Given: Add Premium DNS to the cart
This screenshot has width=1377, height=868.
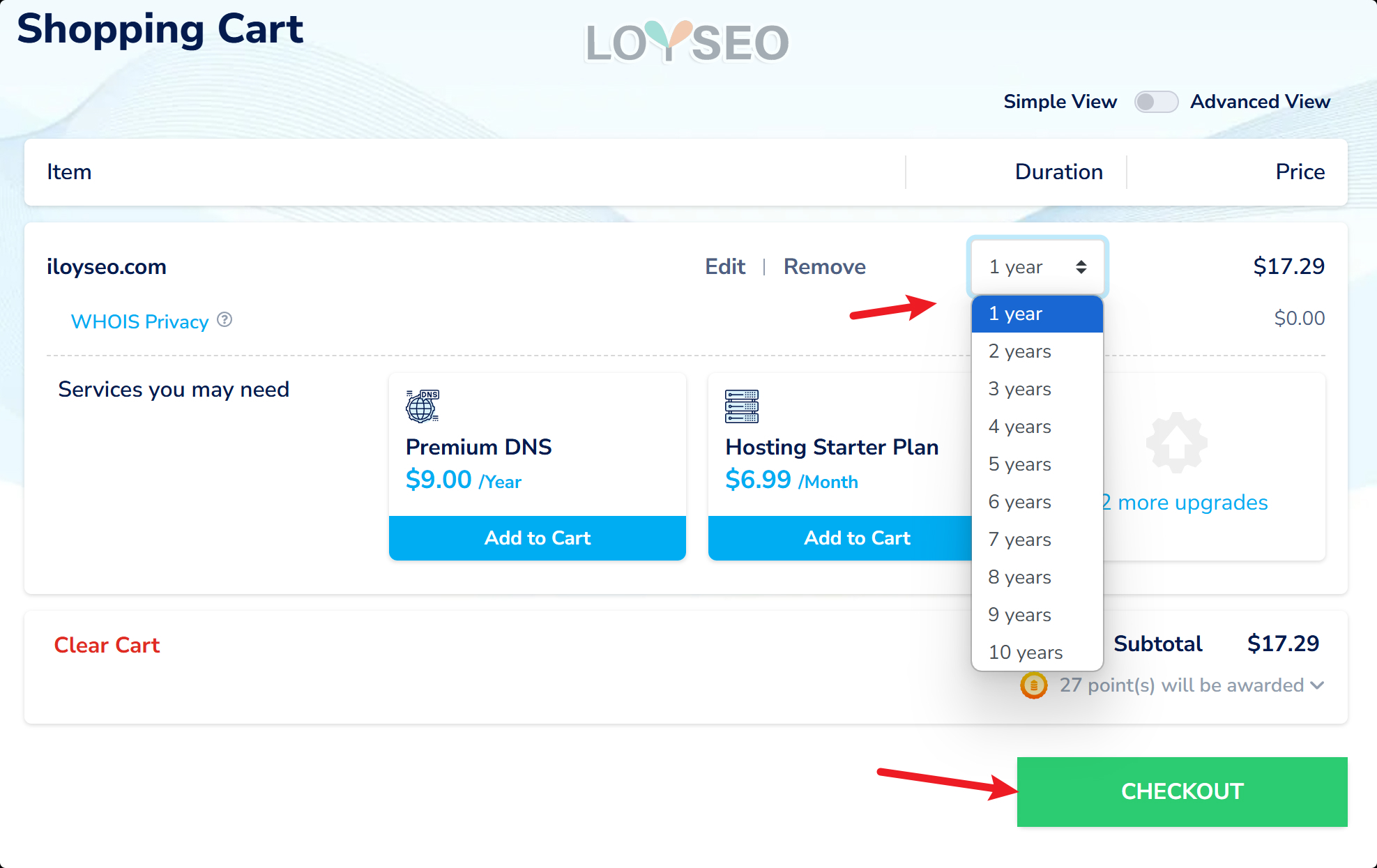Looking at the screenshot, I should [537, 538].
